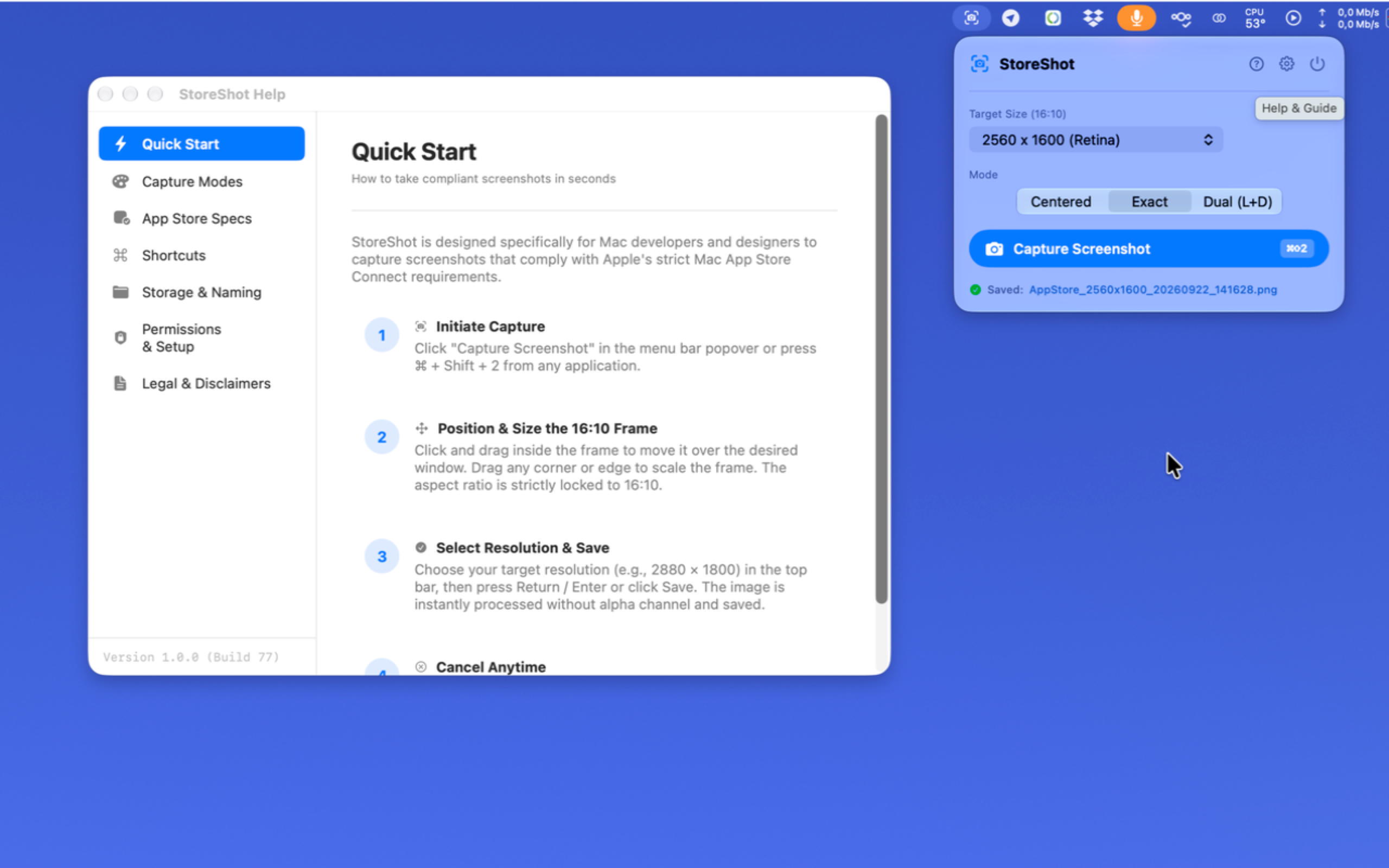Click the orange microphone menu bar icon
The height and width of the screenshot is (868, 1389).
(1136, 18)
